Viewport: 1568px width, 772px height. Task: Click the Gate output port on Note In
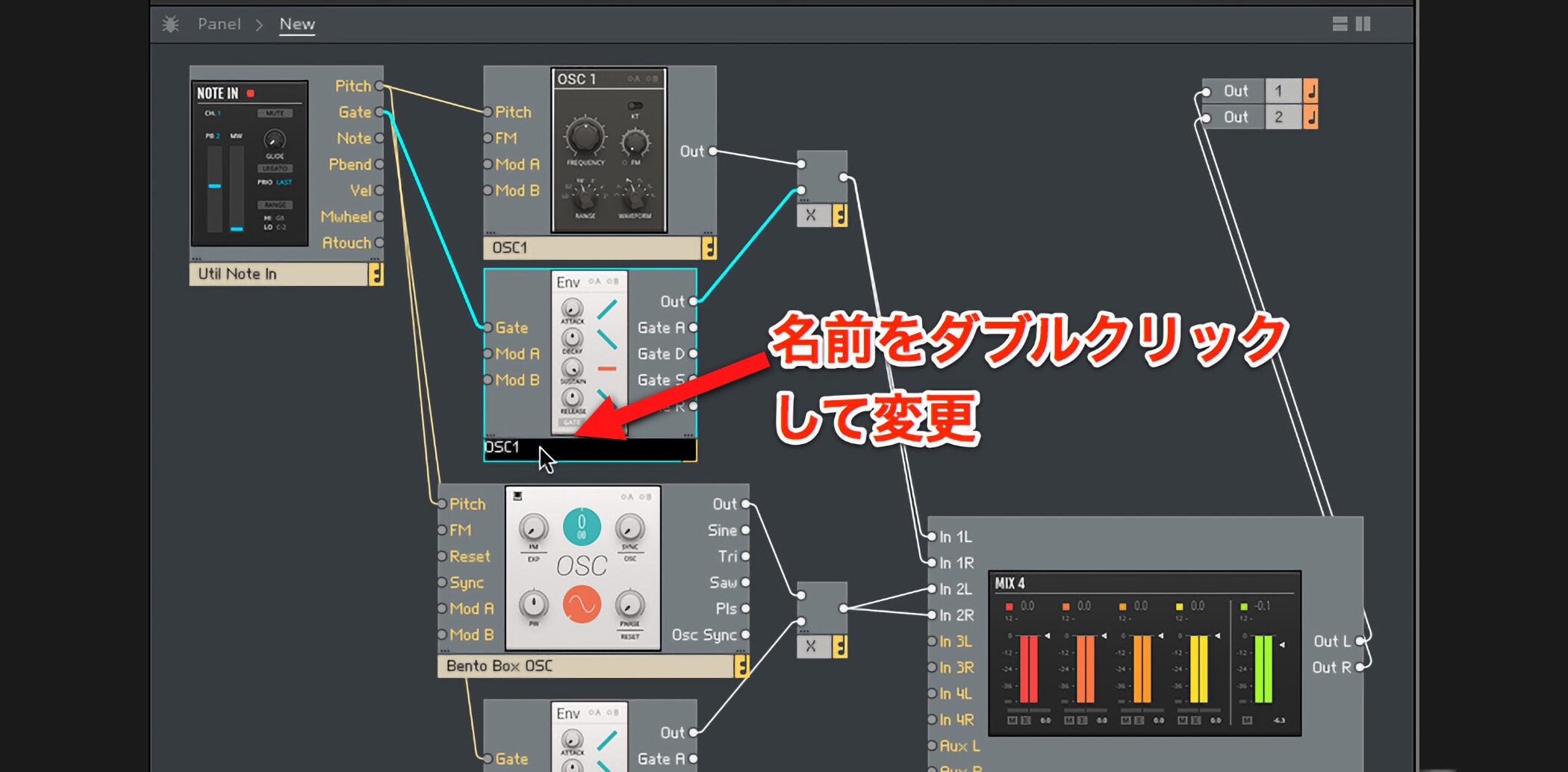point(379,112)
